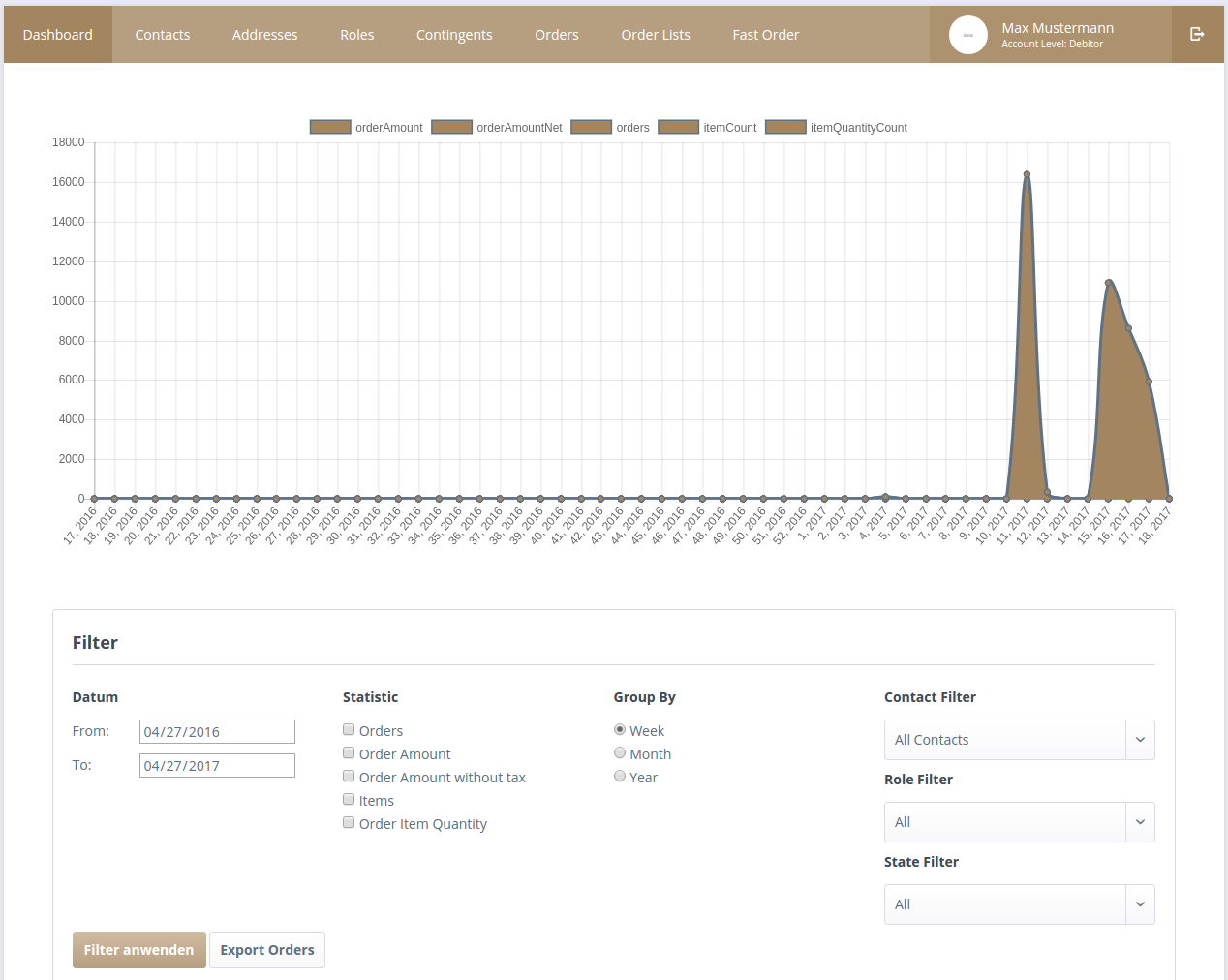Click Max Mustermann's profile avatar
This screenshot has height=980, width=1228.
967,35
